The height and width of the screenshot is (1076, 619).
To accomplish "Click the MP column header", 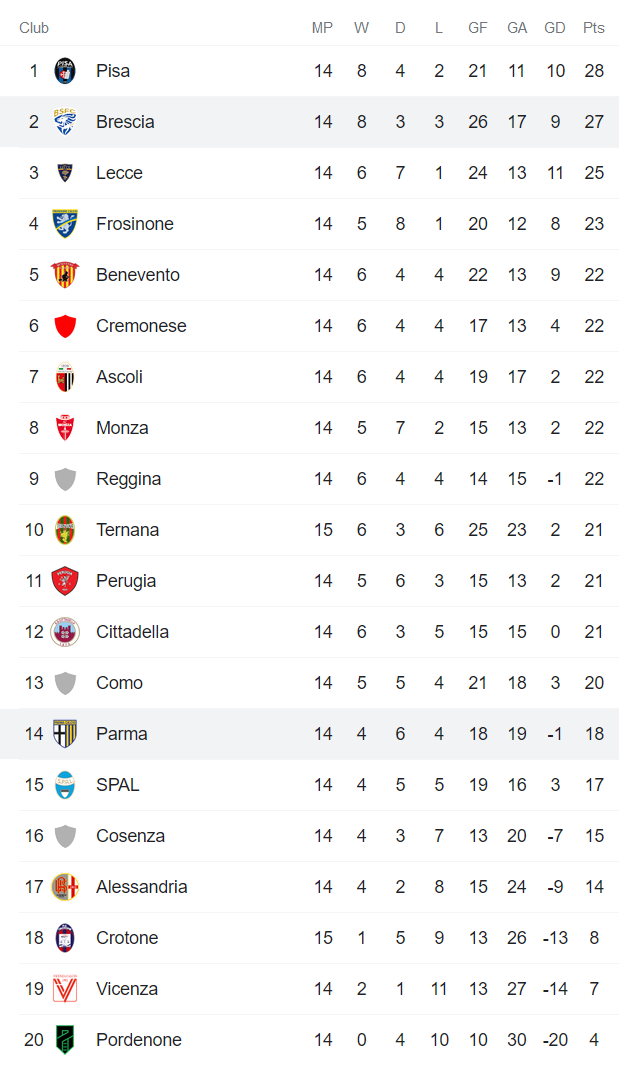I will (322, 28).
